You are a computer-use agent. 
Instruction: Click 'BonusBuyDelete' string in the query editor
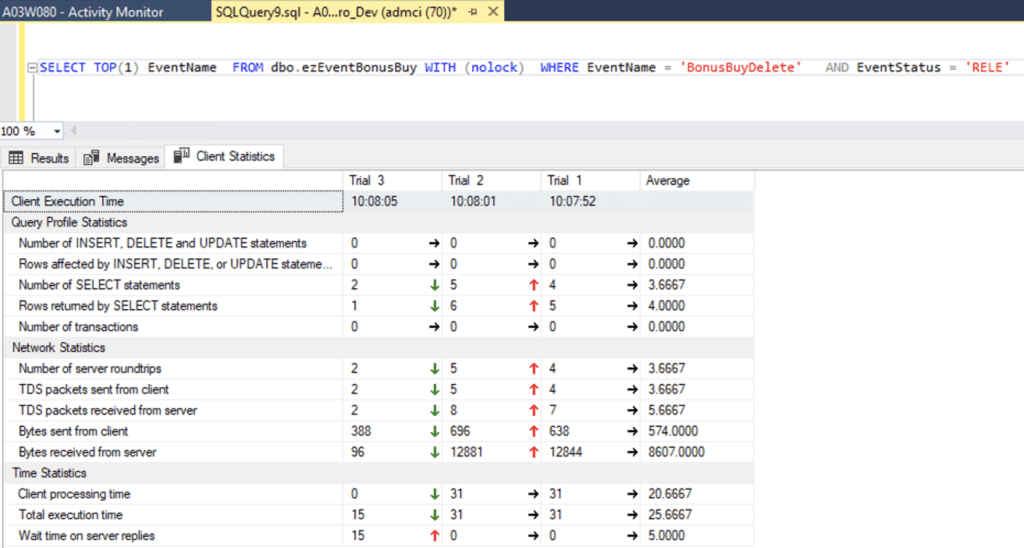pos(740,67)
